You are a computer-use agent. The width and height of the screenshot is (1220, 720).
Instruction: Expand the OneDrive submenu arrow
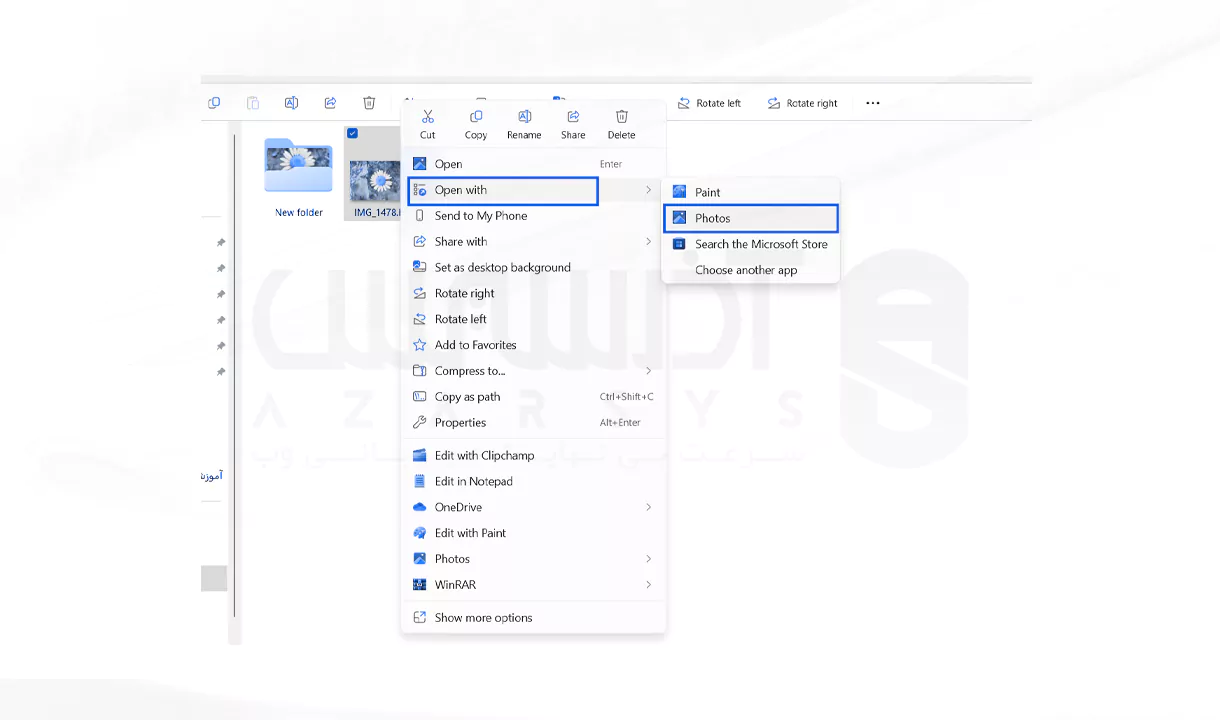click(x=648, y=508)
